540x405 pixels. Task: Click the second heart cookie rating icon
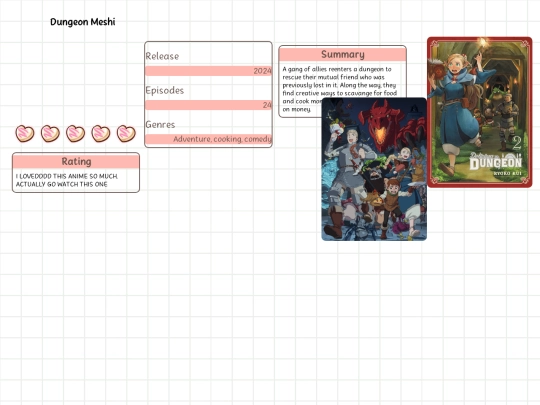point(50,133)
